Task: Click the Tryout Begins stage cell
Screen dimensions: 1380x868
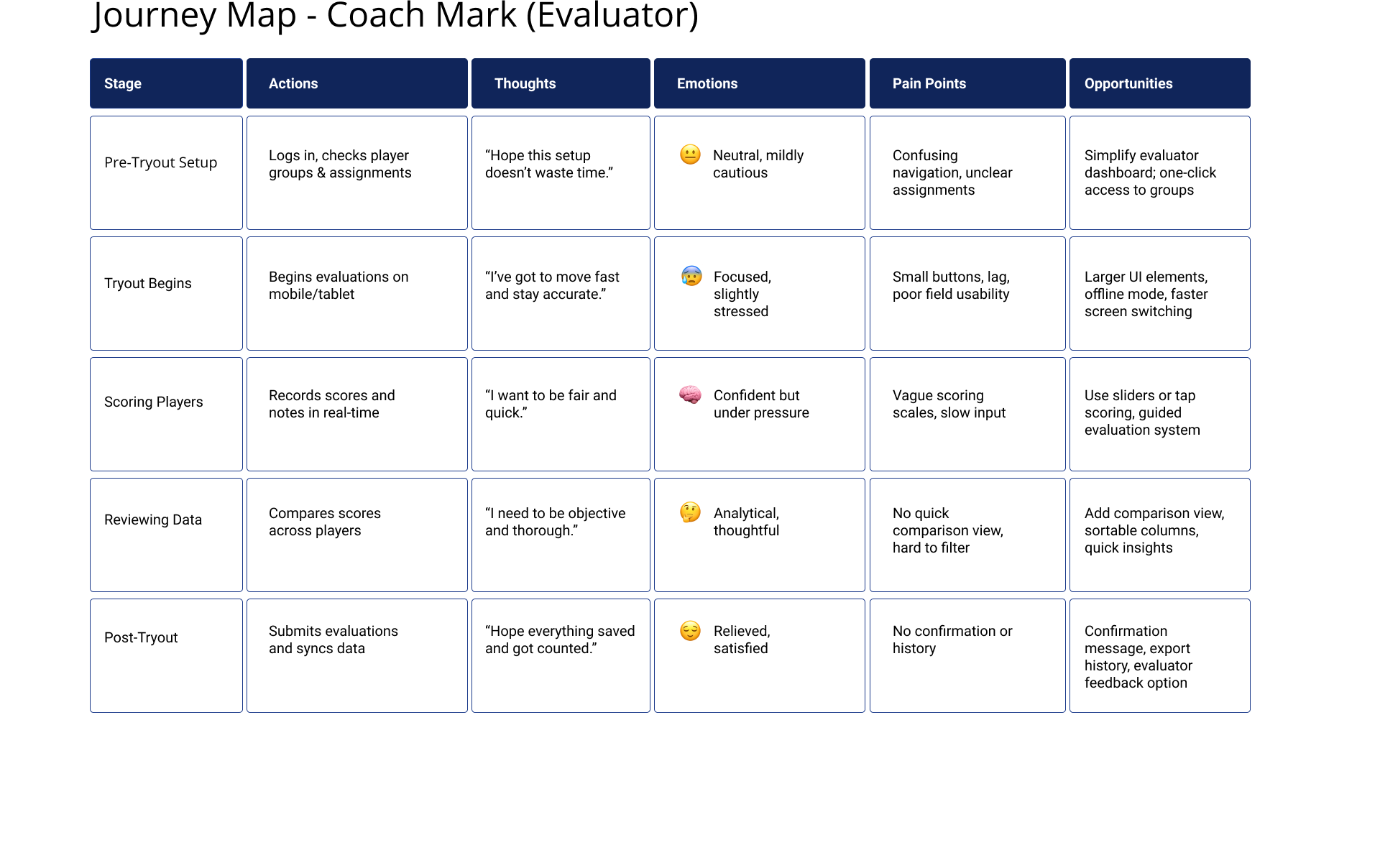Action: 166,293
